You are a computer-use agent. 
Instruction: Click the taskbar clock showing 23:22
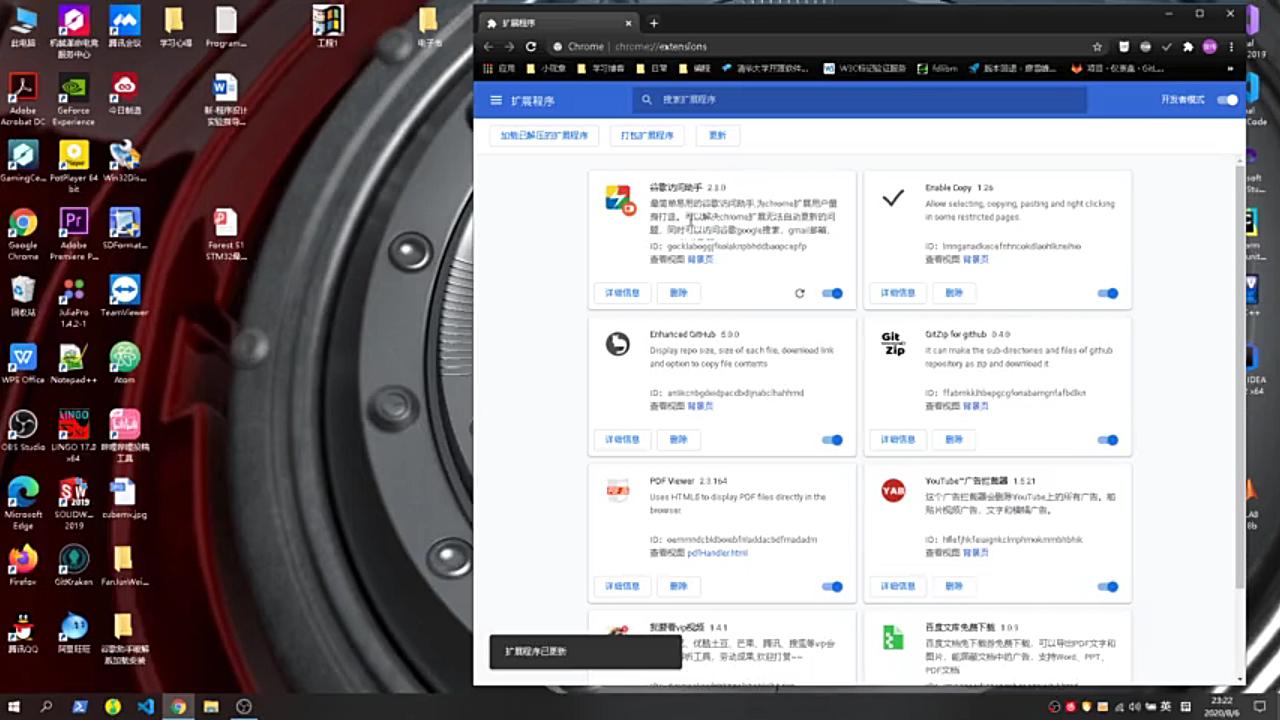[1222, 706]
